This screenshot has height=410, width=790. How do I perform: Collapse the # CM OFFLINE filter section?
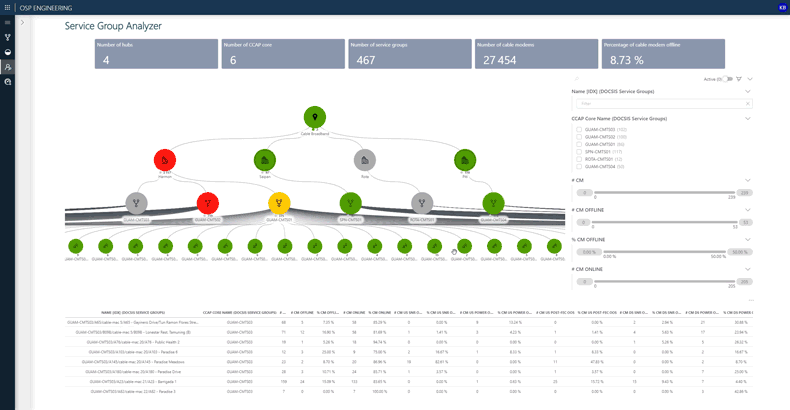point(748,210)
